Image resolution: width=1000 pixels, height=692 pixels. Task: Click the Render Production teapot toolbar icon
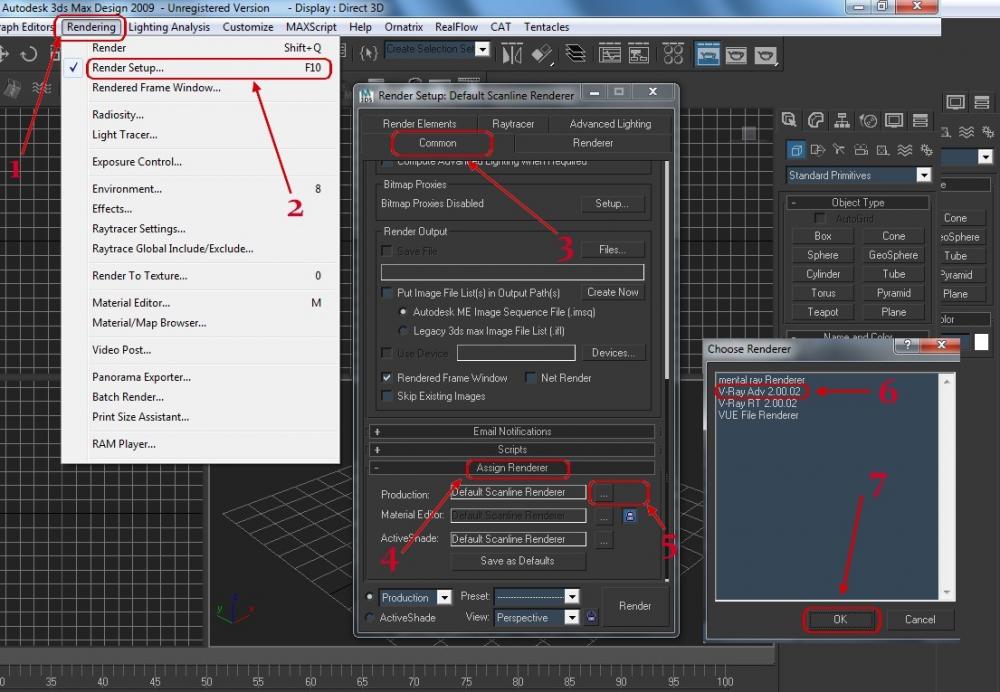(x=765, y=55)
